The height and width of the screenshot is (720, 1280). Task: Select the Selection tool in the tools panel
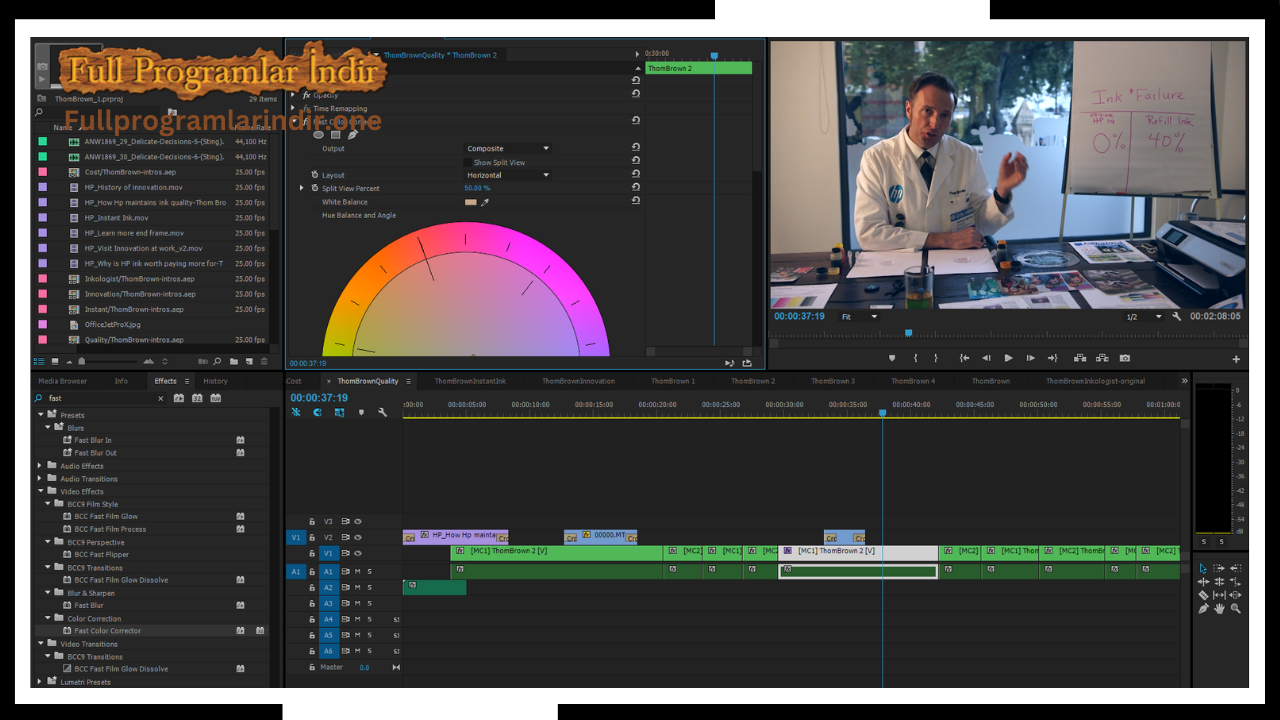click(1203, 568)
